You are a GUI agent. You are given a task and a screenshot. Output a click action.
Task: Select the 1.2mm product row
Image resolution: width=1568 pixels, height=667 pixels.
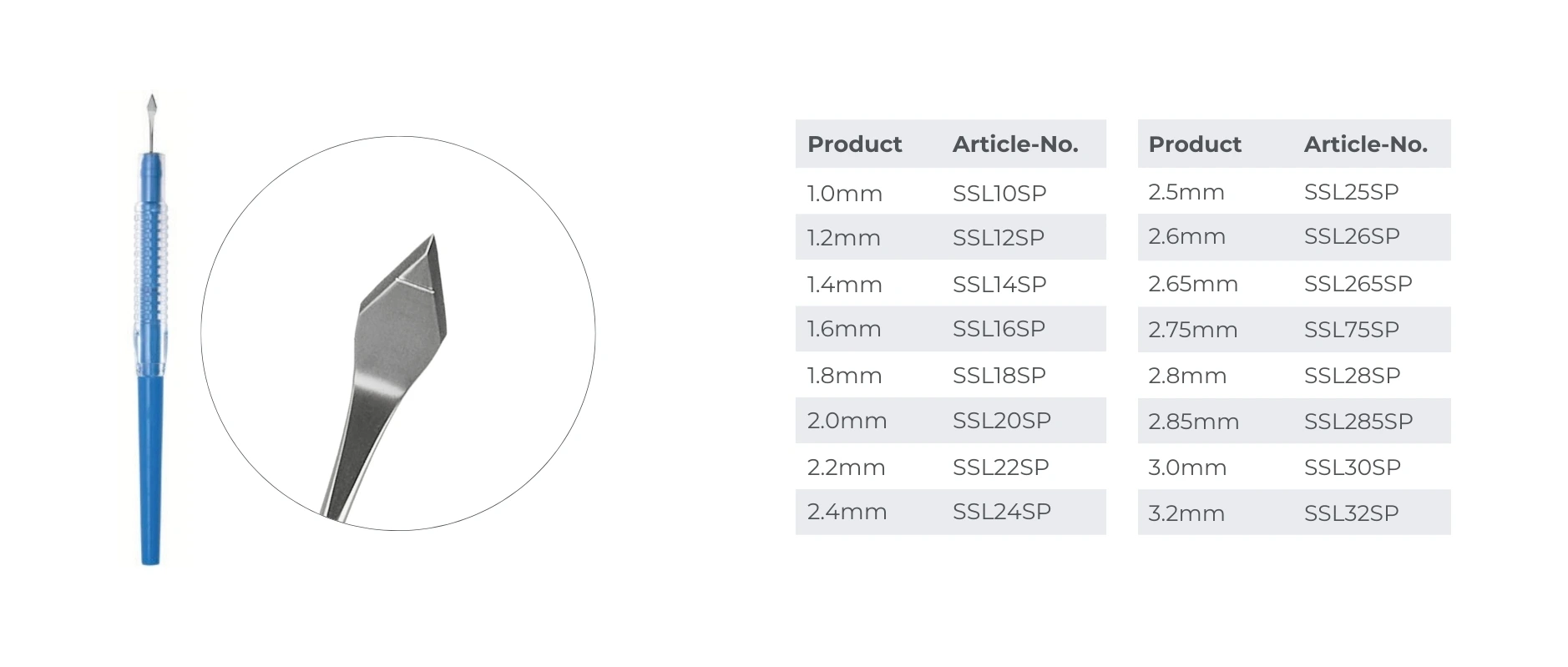pyautogui.click(x=950, y=237)
